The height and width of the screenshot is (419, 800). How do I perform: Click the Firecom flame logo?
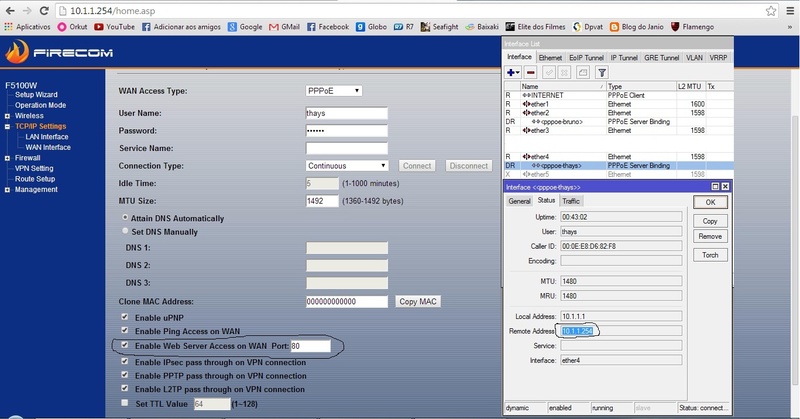pos(17,52)
